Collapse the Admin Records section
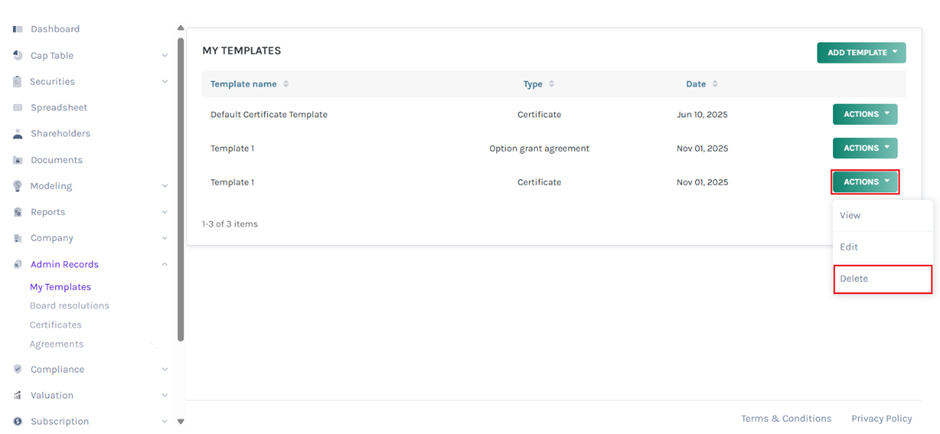The image size is (940, 434). [165, 264]
